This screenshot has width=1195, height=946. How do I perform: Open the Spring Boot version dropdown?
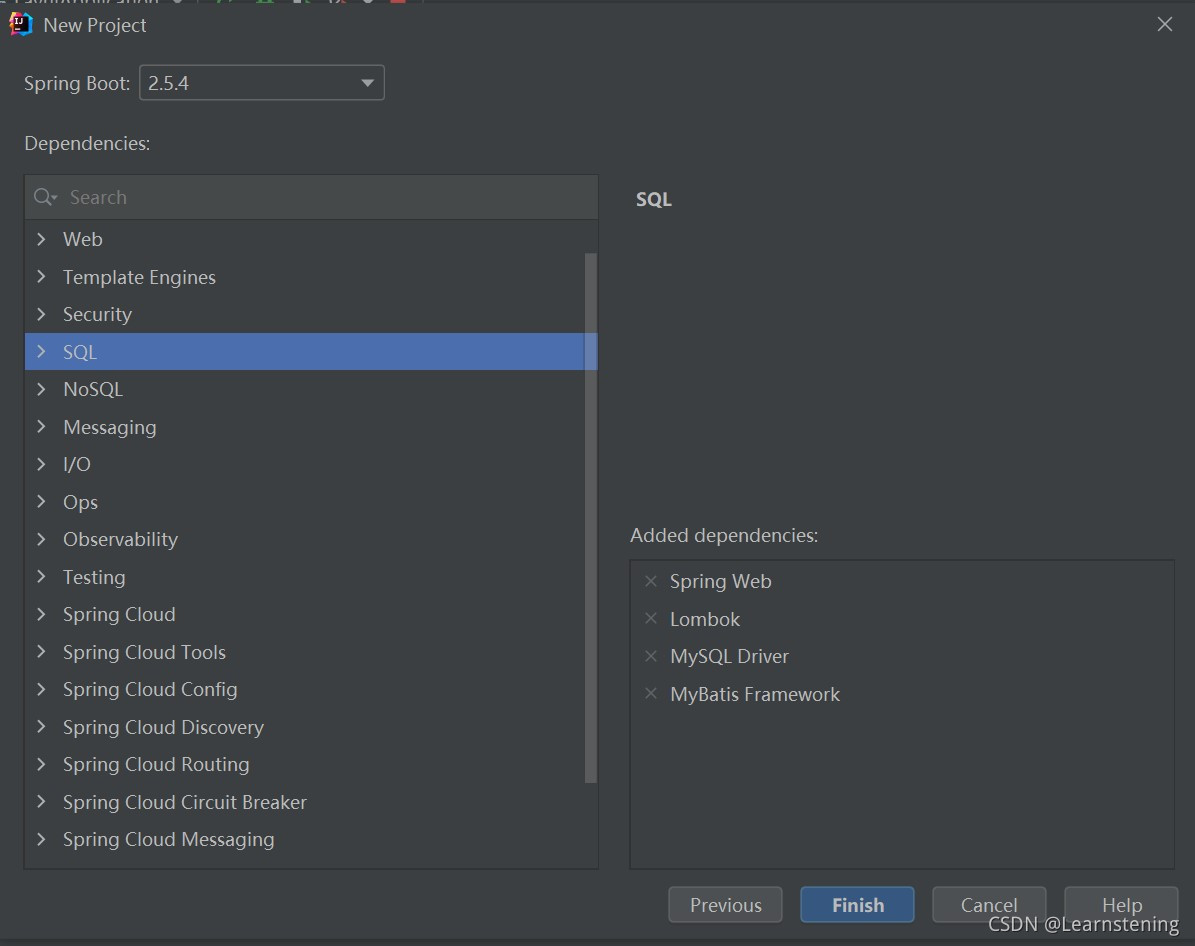(261, 82)
